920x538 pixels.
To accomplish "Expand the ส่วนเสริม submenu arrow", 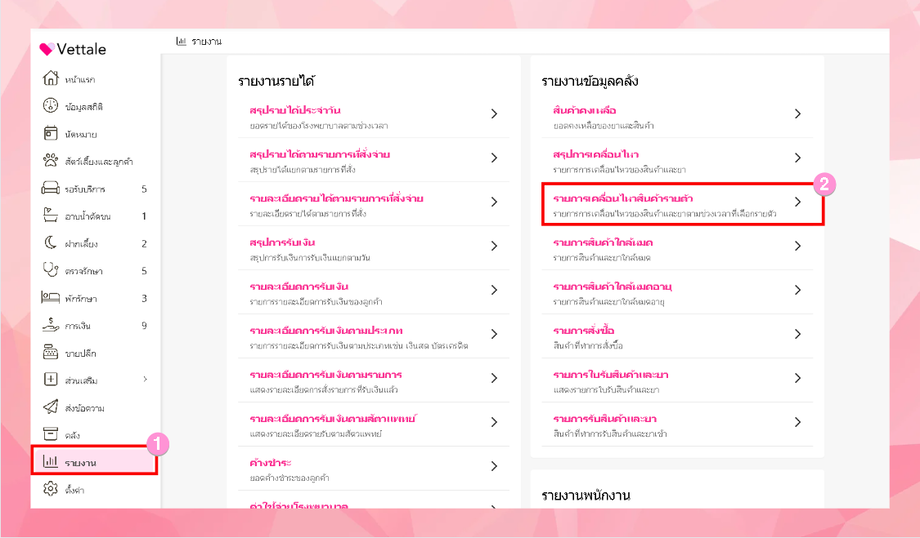I will point(145,380).
